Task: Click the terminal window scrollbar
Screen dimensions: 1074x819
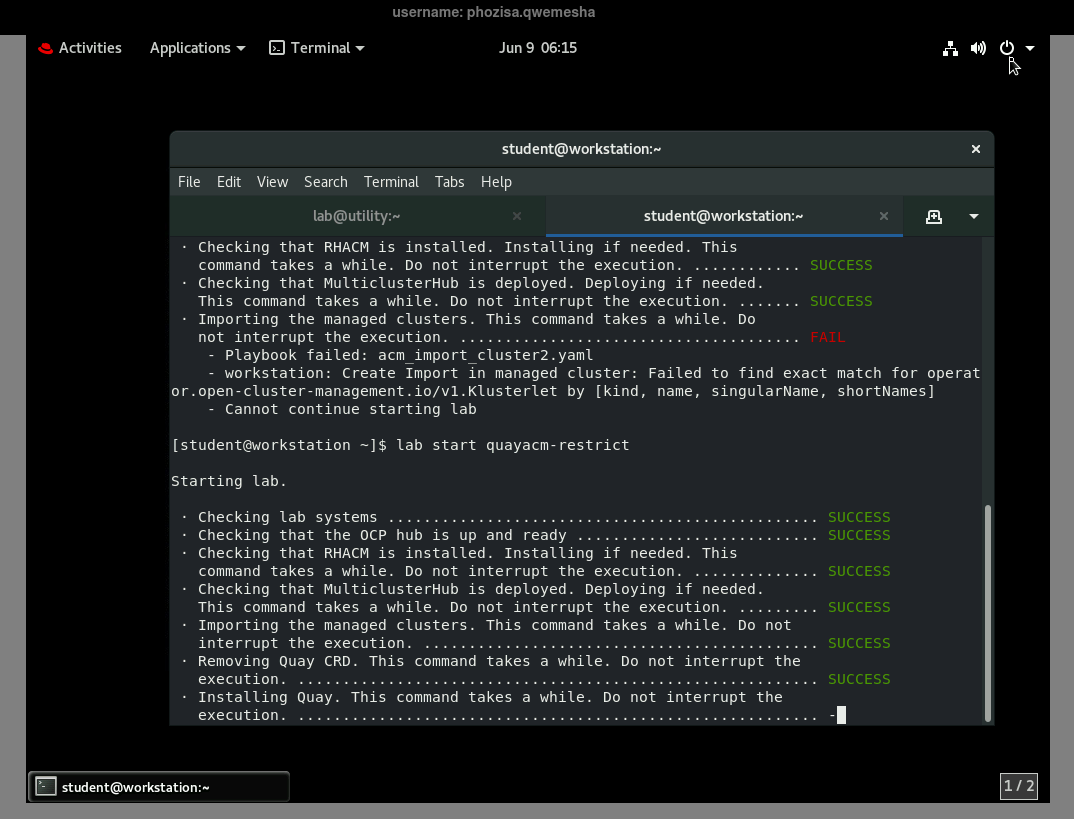Action: (x=988, y=612)
